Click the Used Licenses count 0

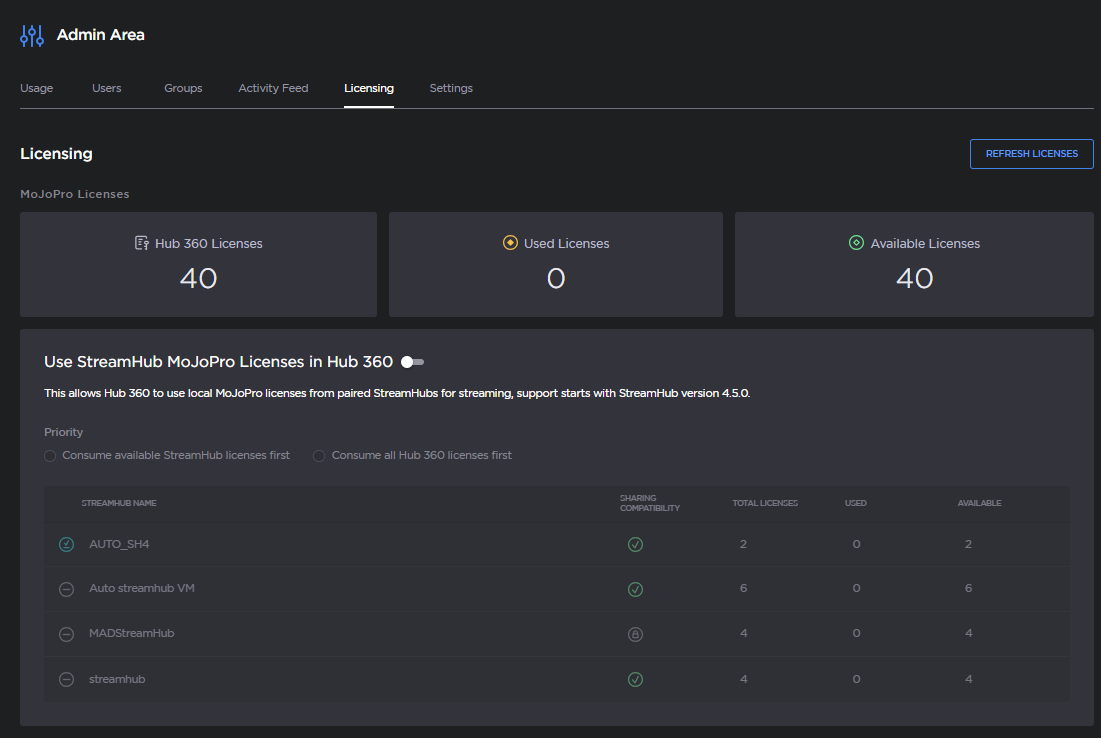pyautogui.click(x=556, y=279)
